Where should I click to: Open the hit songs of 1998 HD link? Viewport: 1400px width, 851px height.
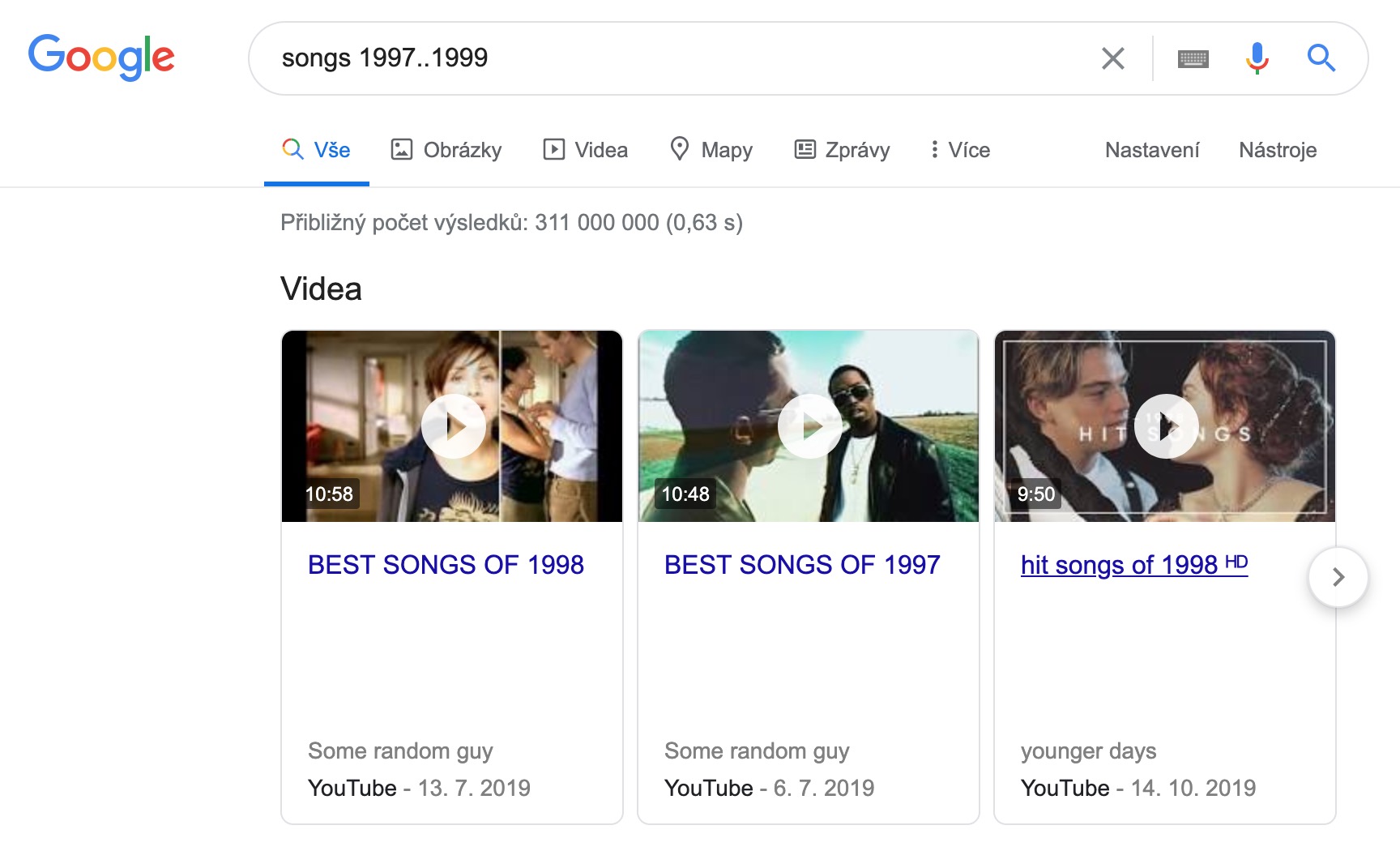coord(1133,565)
